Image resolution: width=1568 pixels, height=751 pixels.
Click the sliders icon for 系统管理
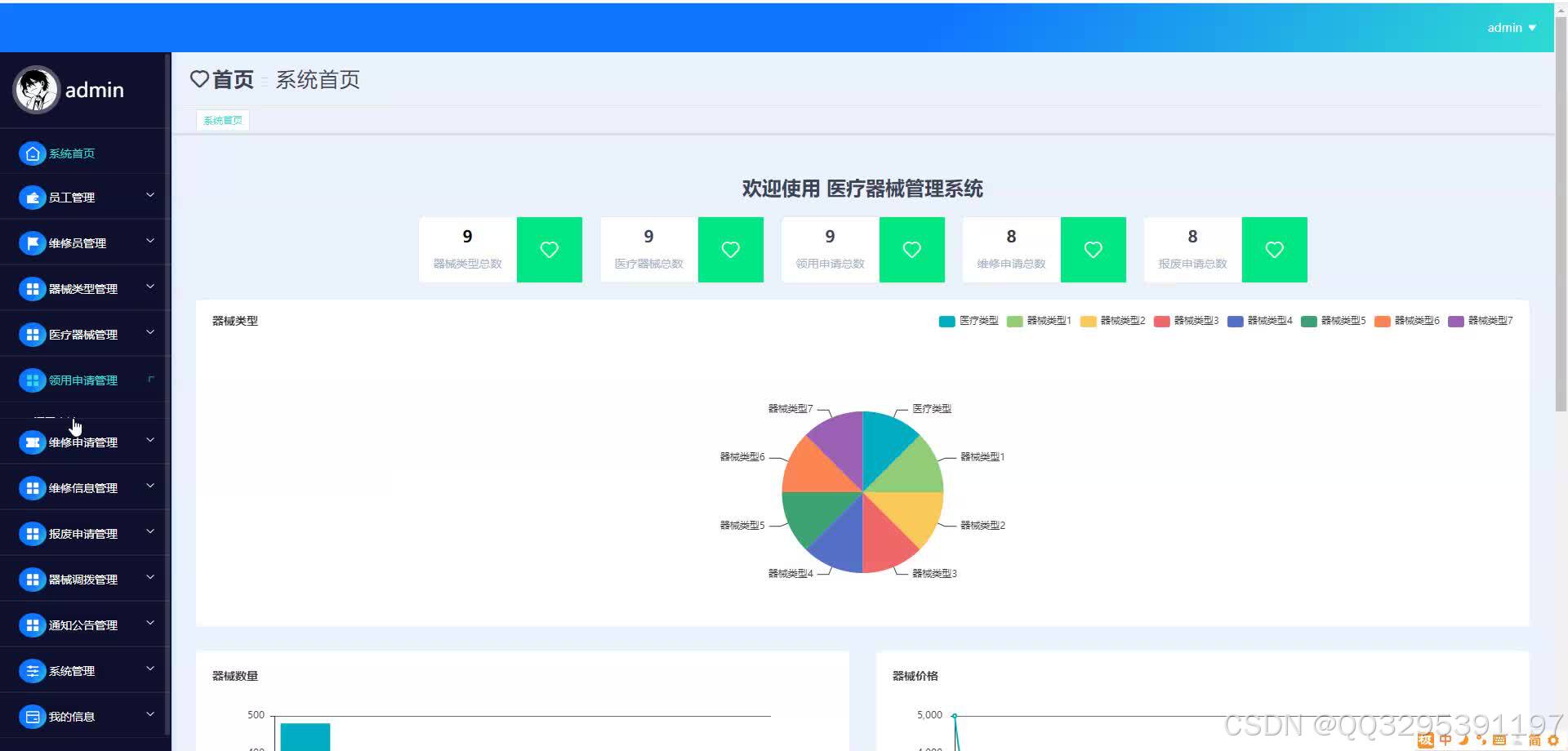(32, 671)
